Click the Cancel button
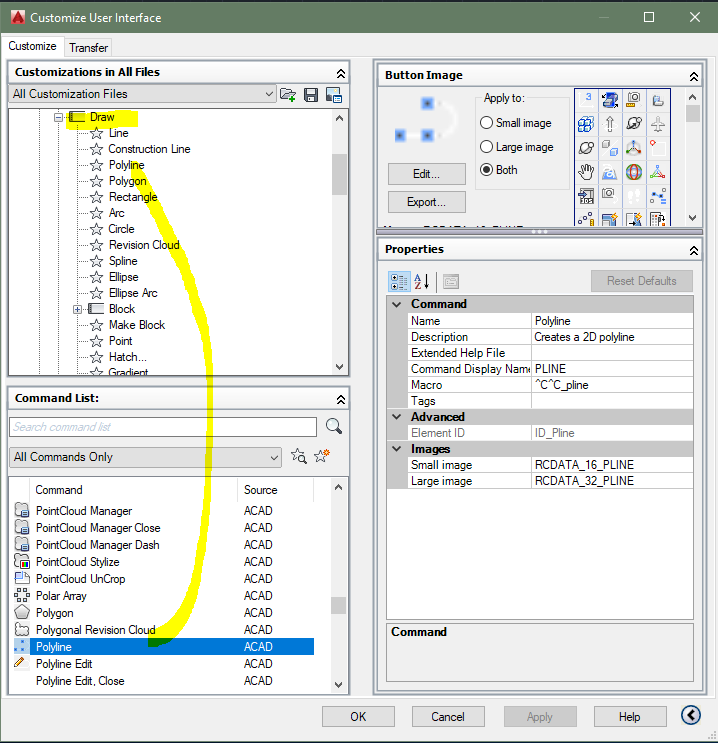Image resolution: width=718 pixels, height=743 pixels. 448,716
